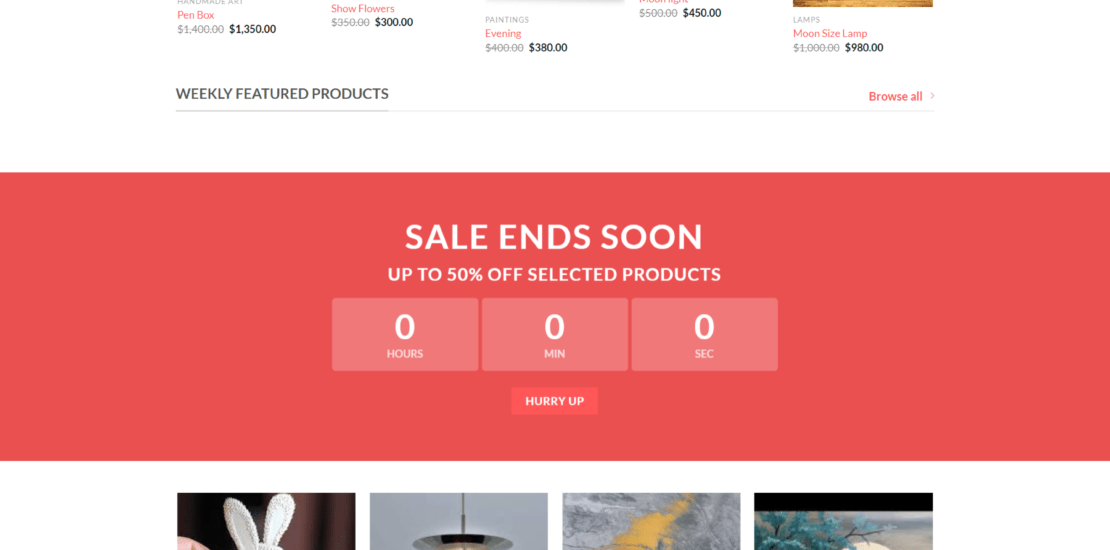Click the Min countdown box

point(555,334)
